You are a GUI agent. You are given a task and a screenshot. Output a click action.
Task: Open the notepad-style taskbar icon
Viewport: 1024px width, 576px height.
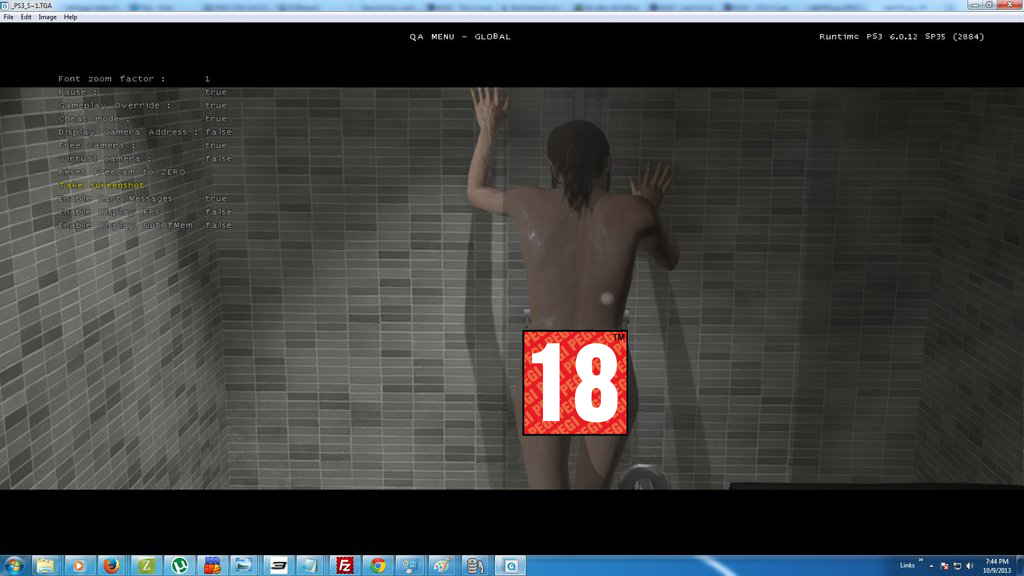[311, 566]
